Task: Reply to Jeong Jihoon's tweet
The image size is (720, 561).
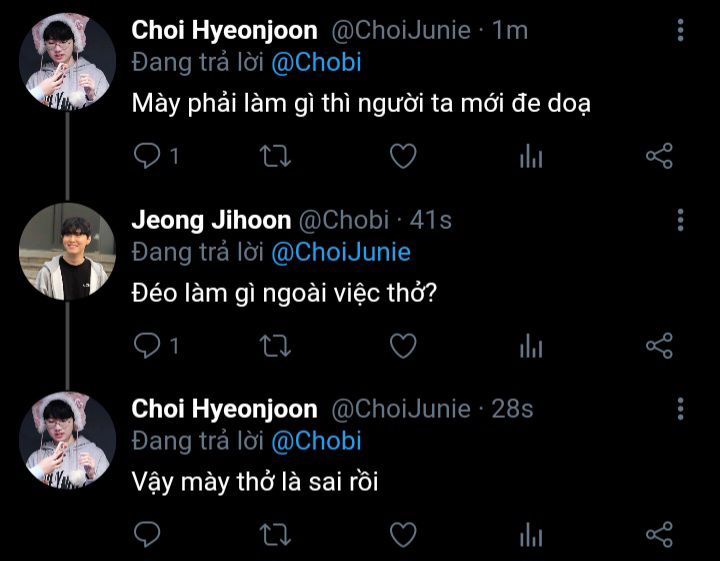Action: (147, 345)
